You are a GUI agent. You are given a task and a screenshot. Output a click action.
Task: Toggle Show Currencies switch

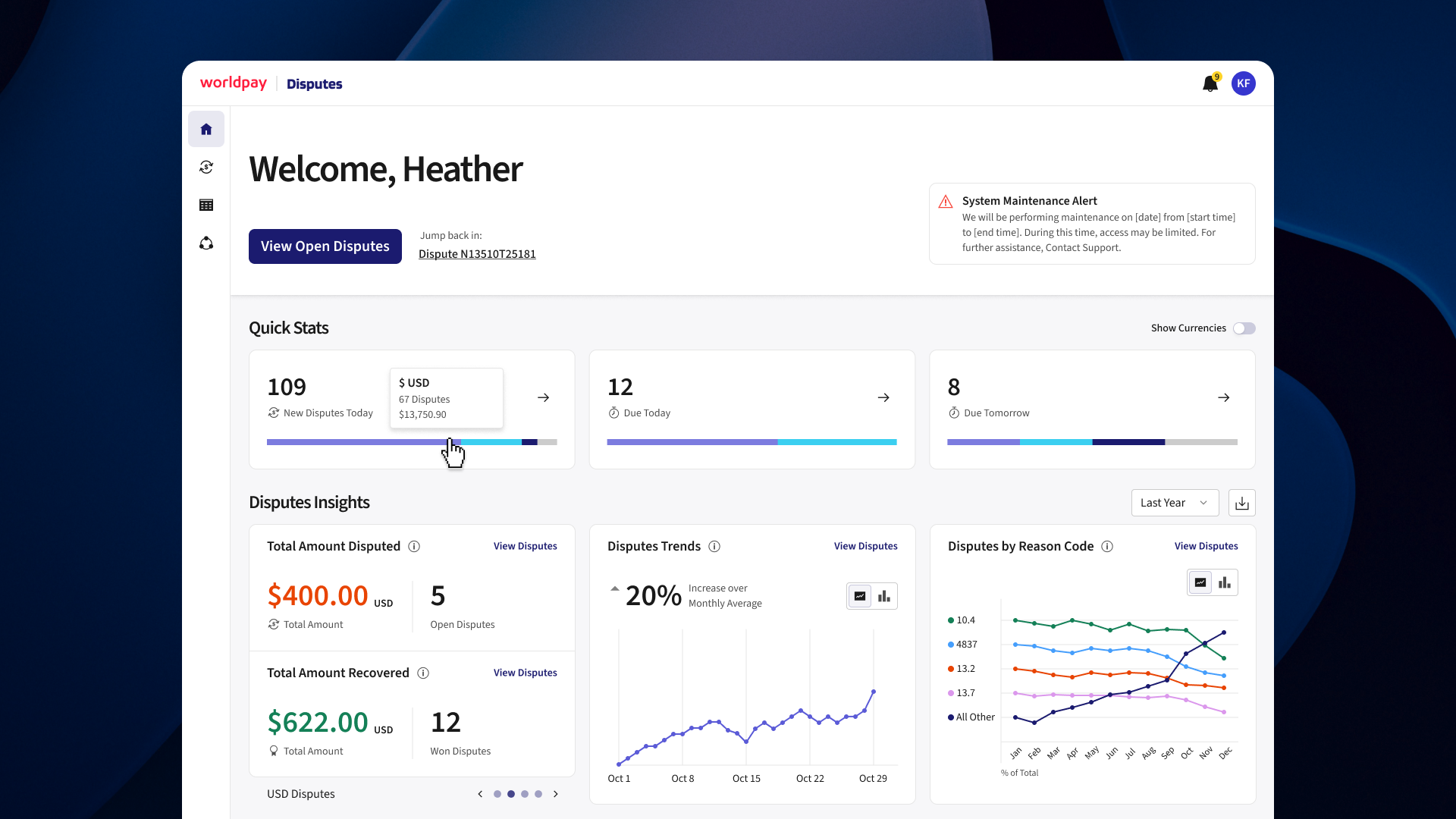coord(1244,328)
